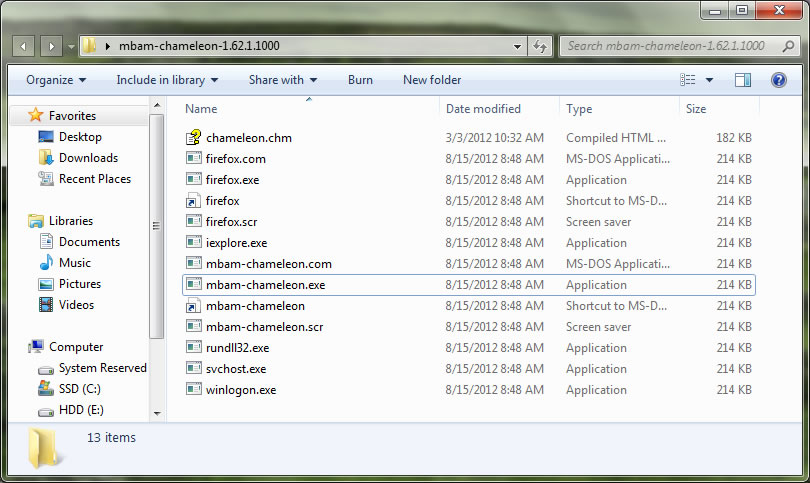Click '3/3/2012 10:32 AM' date cell
The image size is (810, 483).
[494, 138]
